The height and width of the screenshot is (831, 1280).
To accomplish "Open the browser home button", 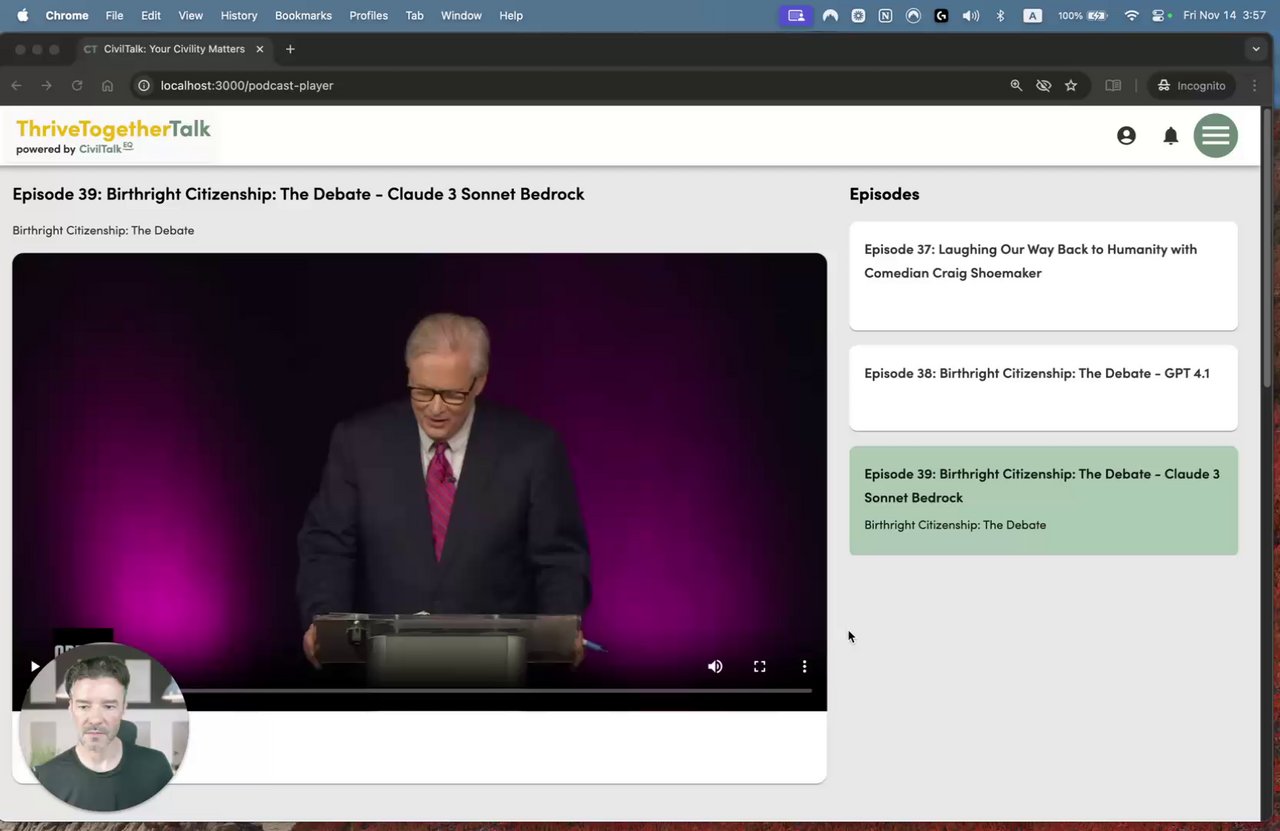I will pos(107,85).
